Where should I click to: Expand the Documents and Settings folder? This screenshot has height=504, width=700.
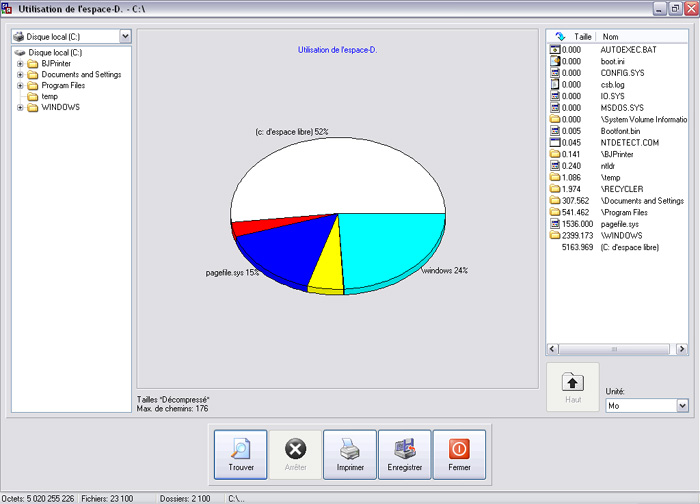(21, 75)
